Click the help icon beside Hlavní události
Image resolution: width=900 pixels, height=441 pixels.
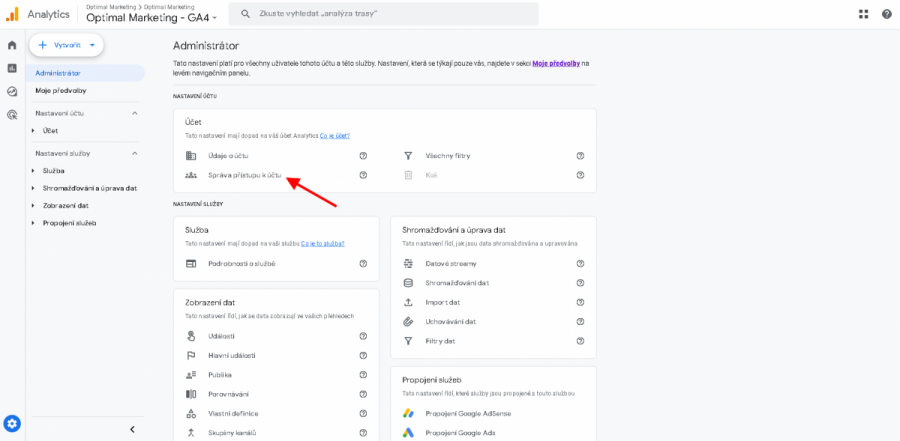363,355
